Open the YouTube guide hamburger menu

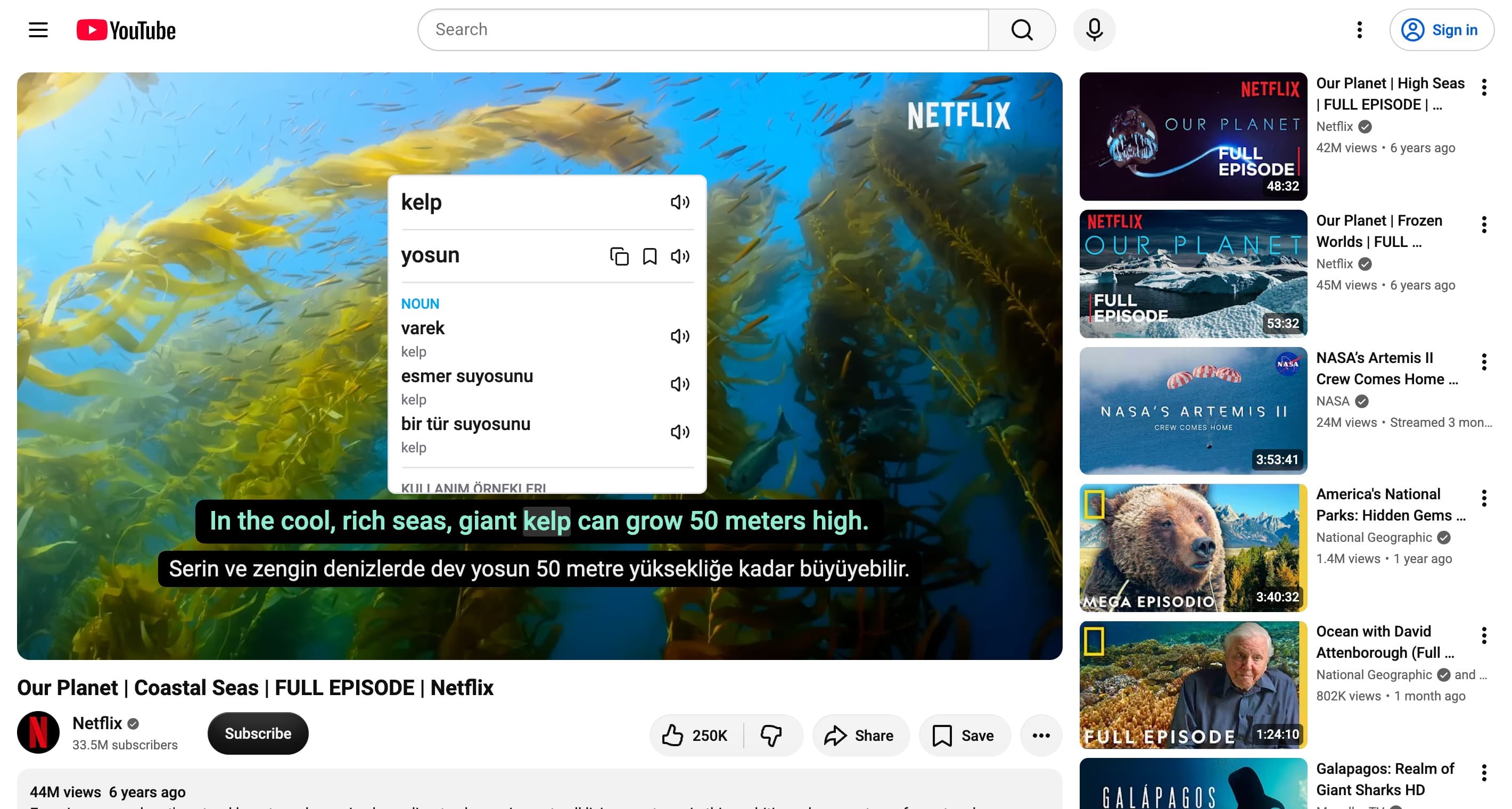[x=38, y=30]
